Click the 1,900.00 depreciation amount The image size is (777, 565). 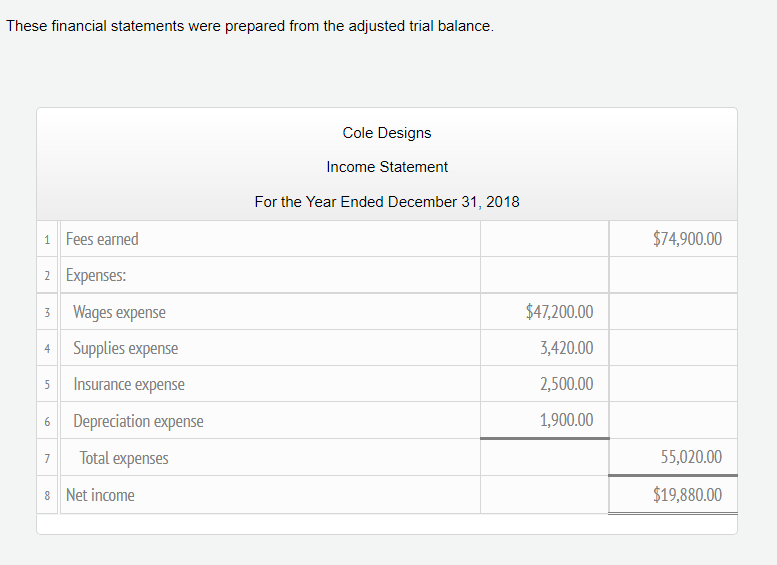566,420
